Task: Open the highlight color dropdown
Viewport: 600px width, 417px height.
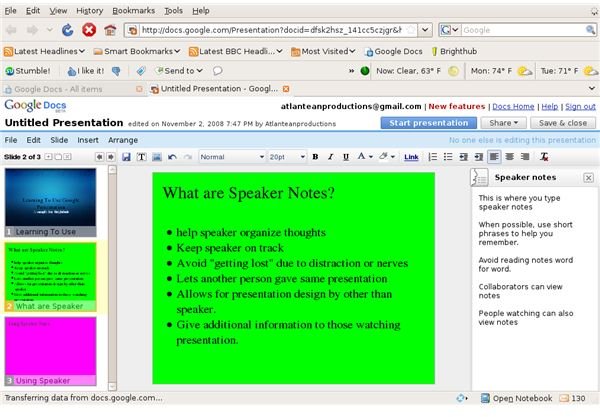Action: tap(387, 157)
